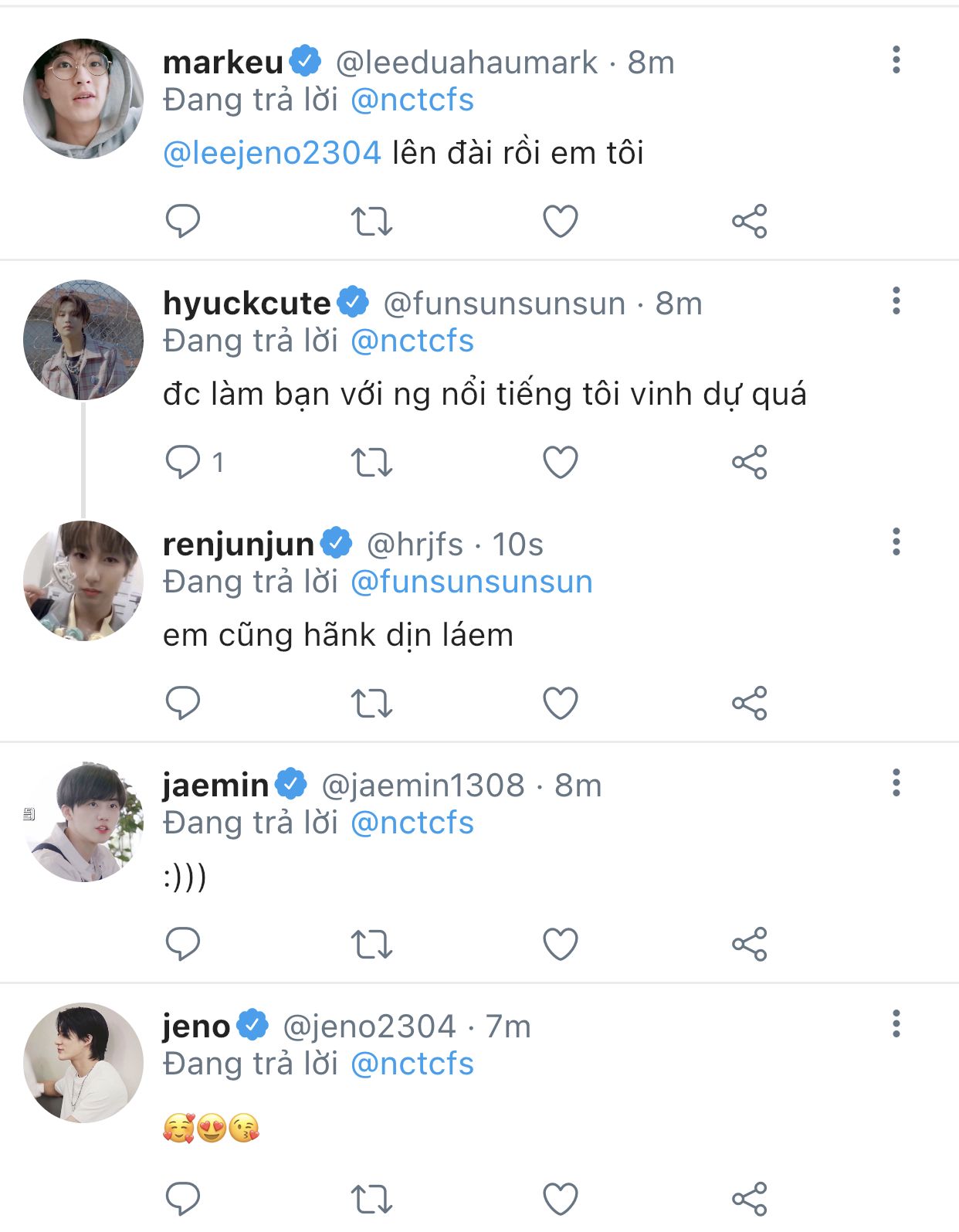Reply to jeno's emoji tweet
The width and height of the screenshot is (959, 1232).
(183, 1199)
